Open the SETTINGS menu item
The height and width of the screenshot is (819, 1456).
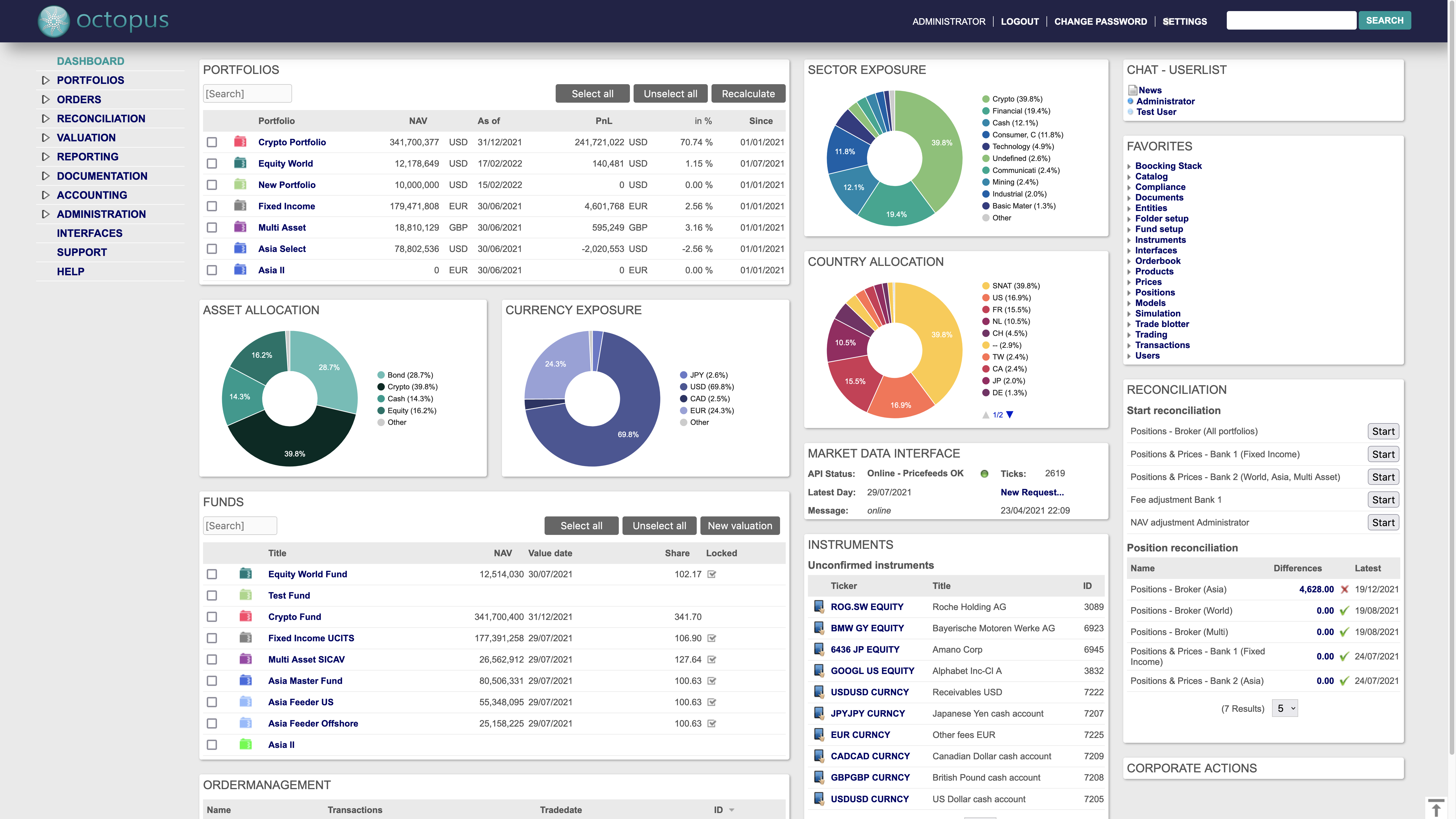[x=1185, y=22]
